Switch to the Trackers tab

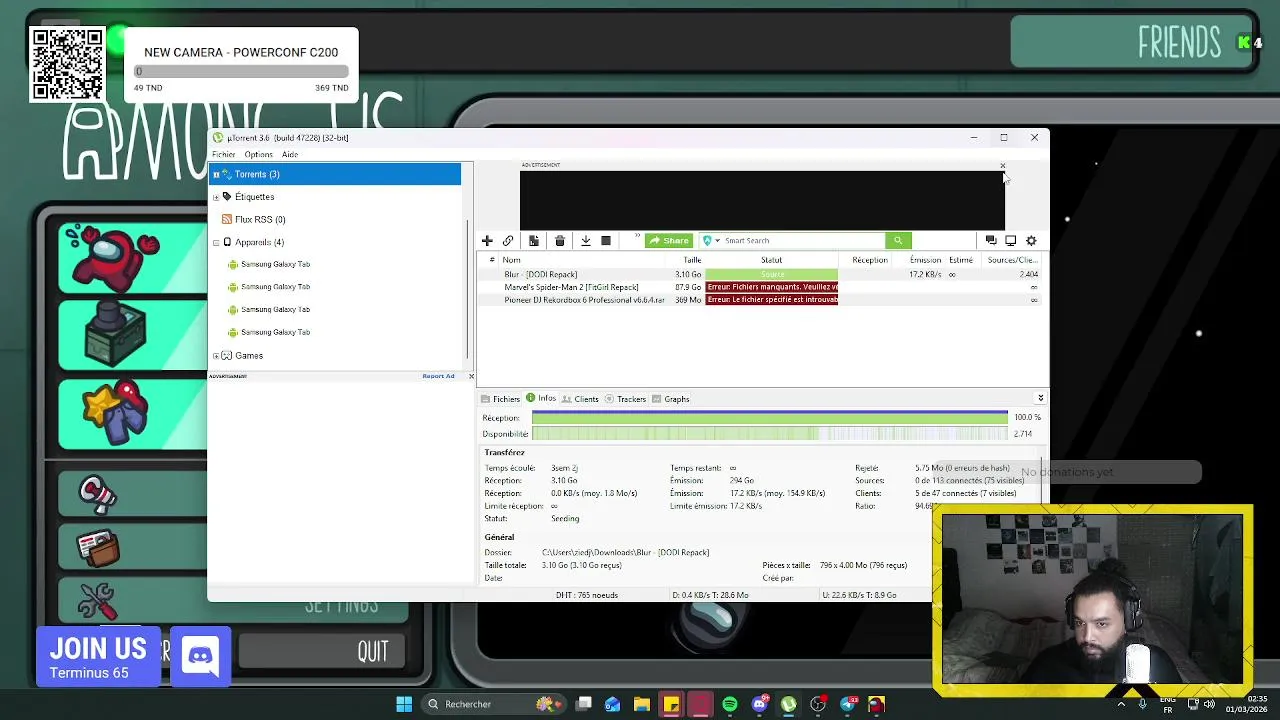[625, 399]
